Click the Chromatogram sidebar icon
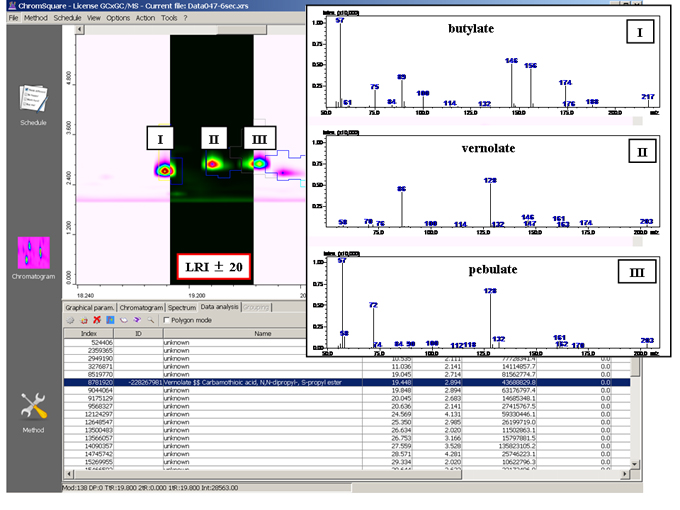 pos(33,253)
